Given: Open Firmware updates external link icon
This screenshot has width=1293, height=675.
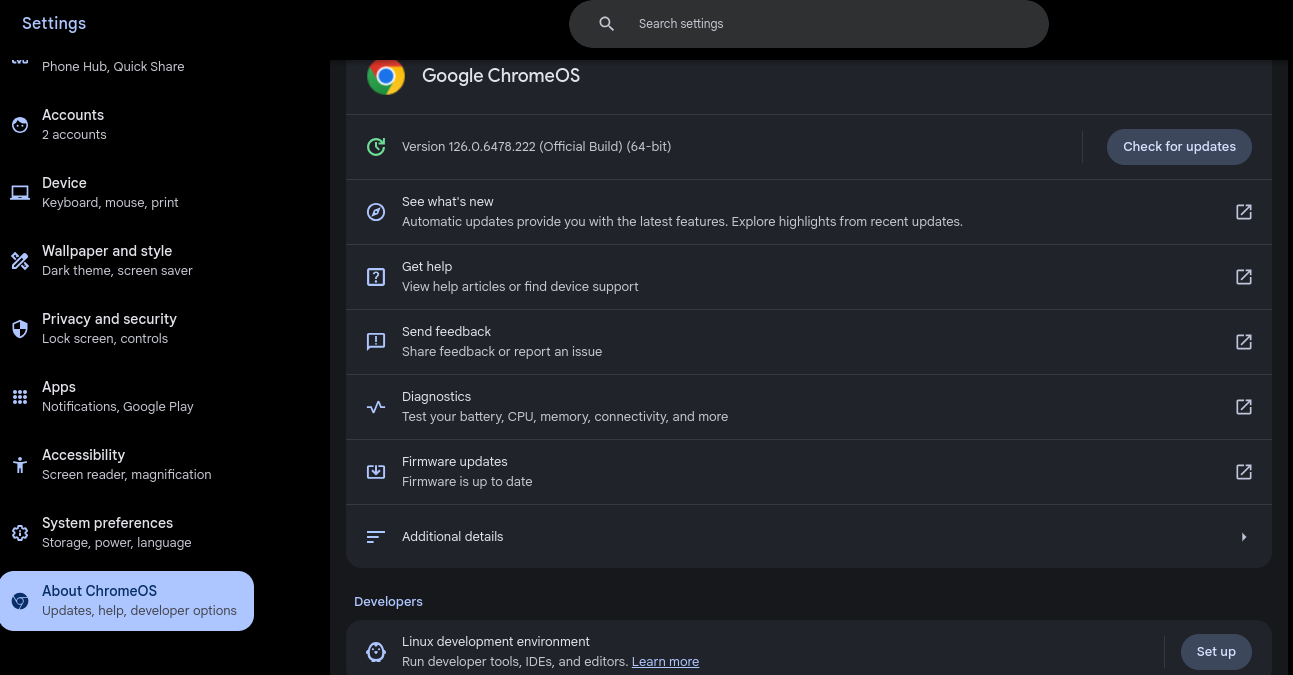Looking at the screenshot, I should 1244,472.
